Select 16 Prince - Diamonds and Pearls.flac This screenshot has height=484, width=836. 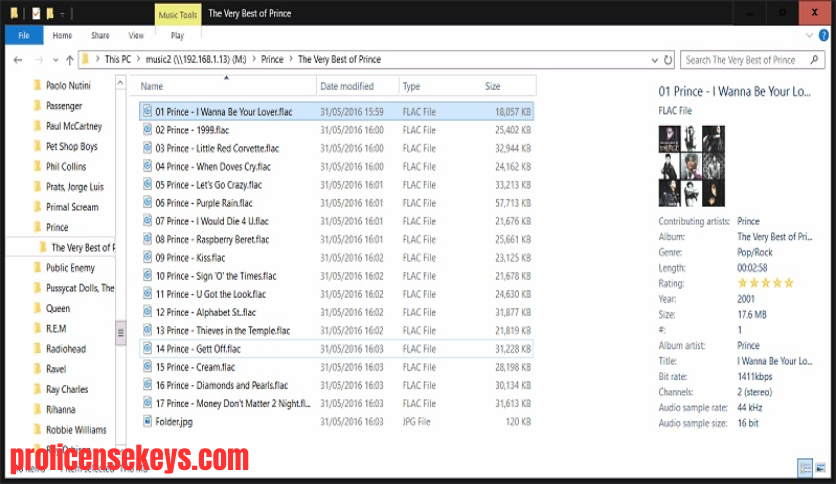pyautogui.click(x=336, y=385)
